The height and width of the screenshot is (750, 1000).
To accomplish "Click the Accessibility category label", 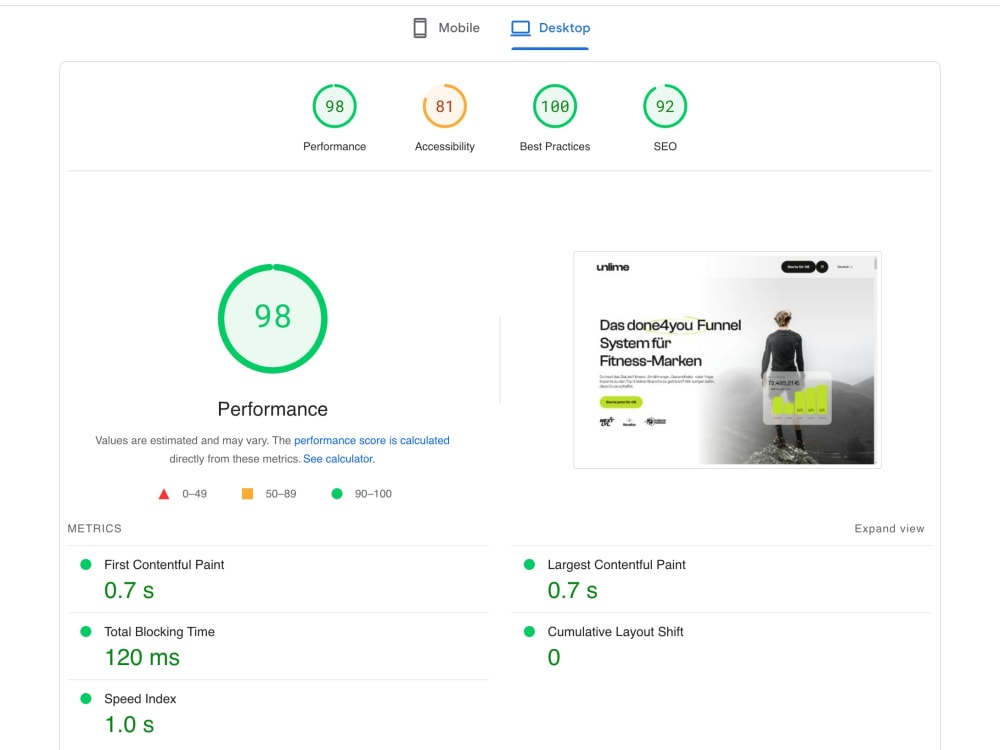I will coord(445,147).
